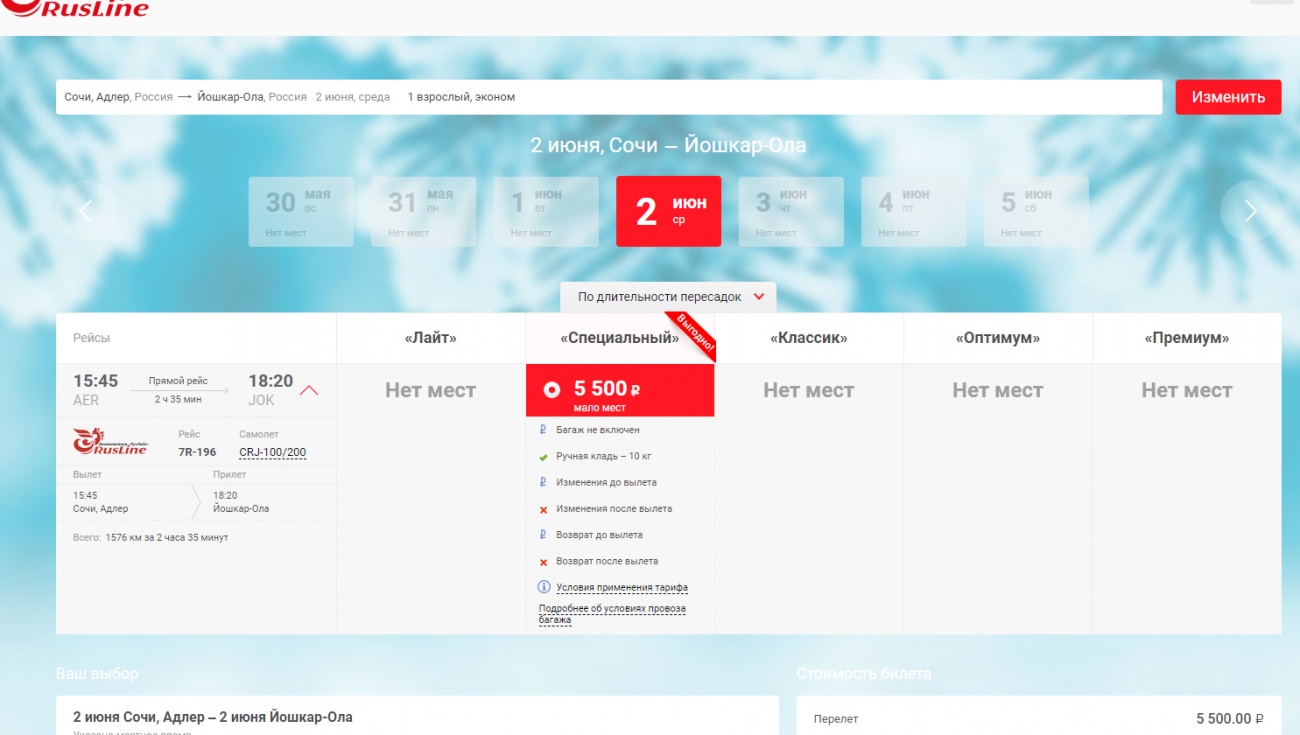The image size is (1300, 735).
Task: Choose the 5 June Saturday date tab
Action: 1036,211
